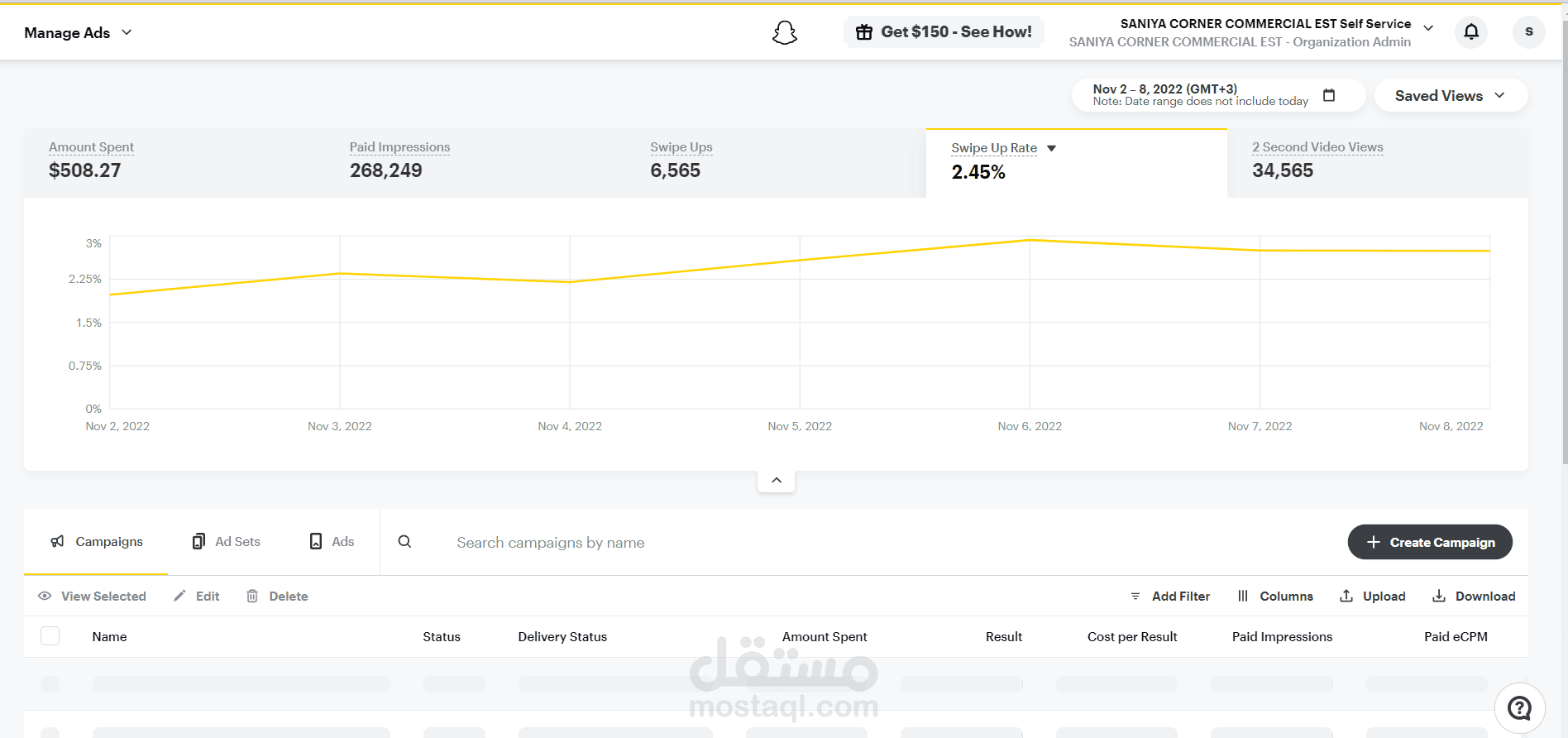Click the user avatar S circle
This screenshot has width=1568, height=738.
[x=1529, y=31]
